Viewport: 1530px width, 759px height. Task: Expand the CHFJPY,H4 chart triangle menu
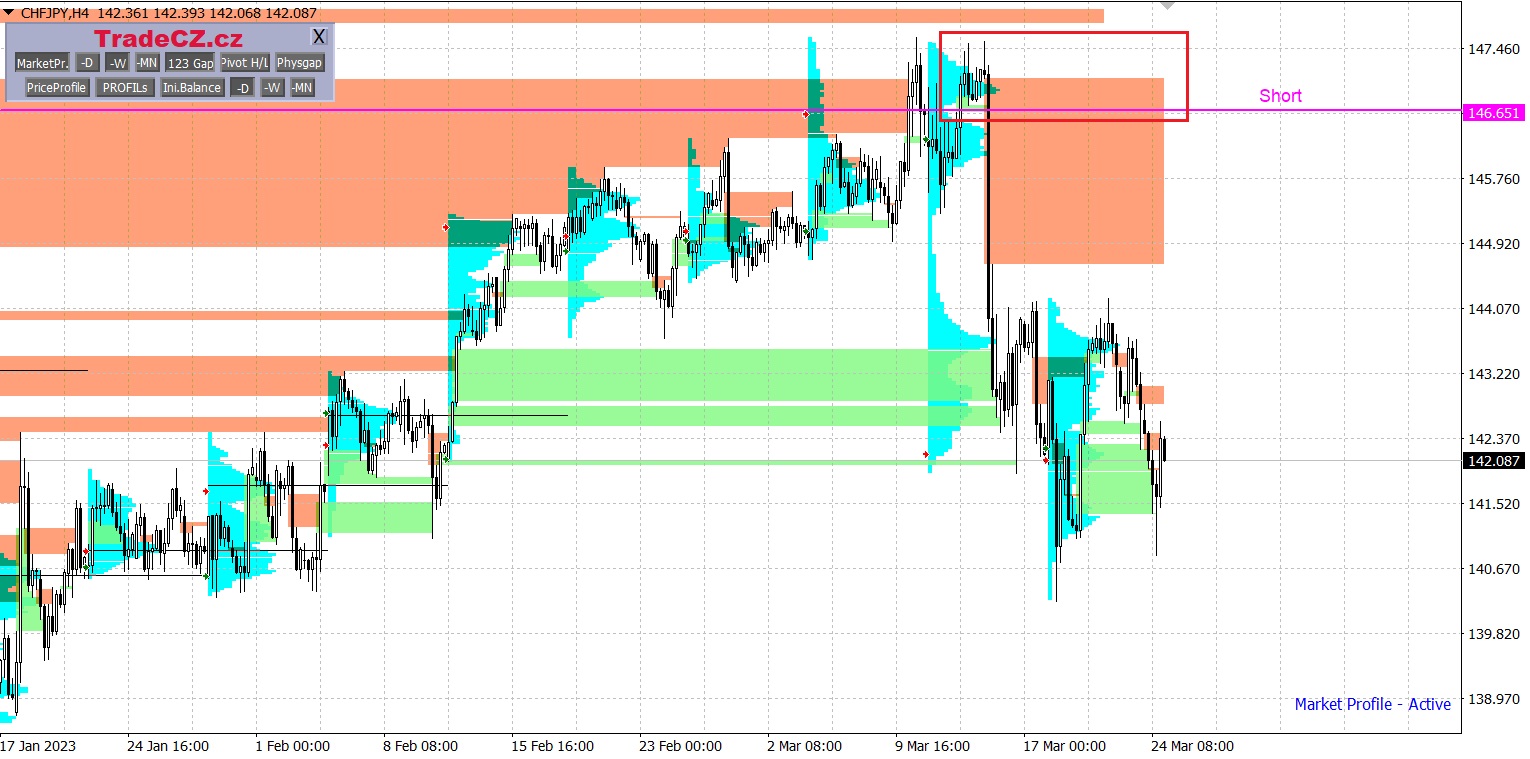click(x=9, y=13)
